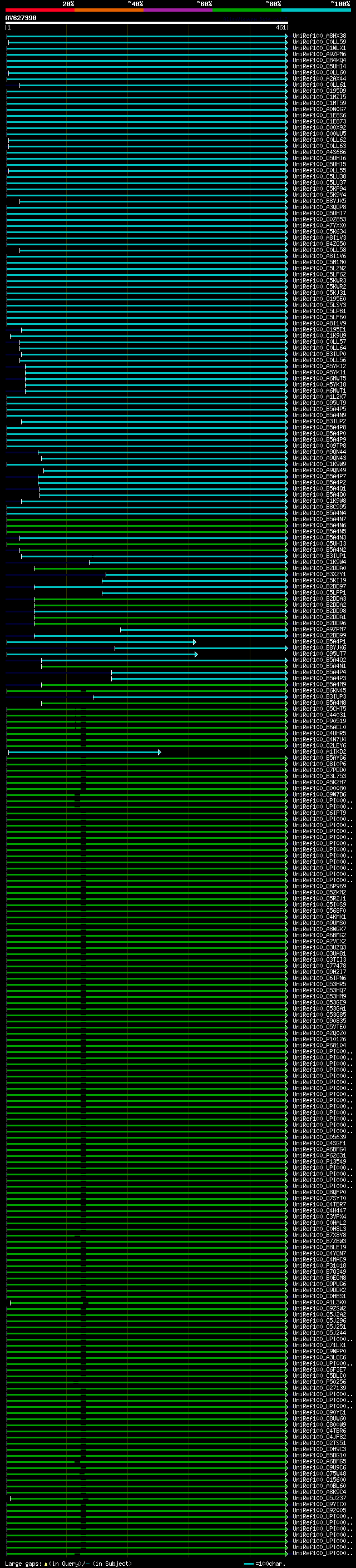Screen dimensions: 356x1568
Task: Click the cyan ~100% identity legend segment
Action: point(316,11)
